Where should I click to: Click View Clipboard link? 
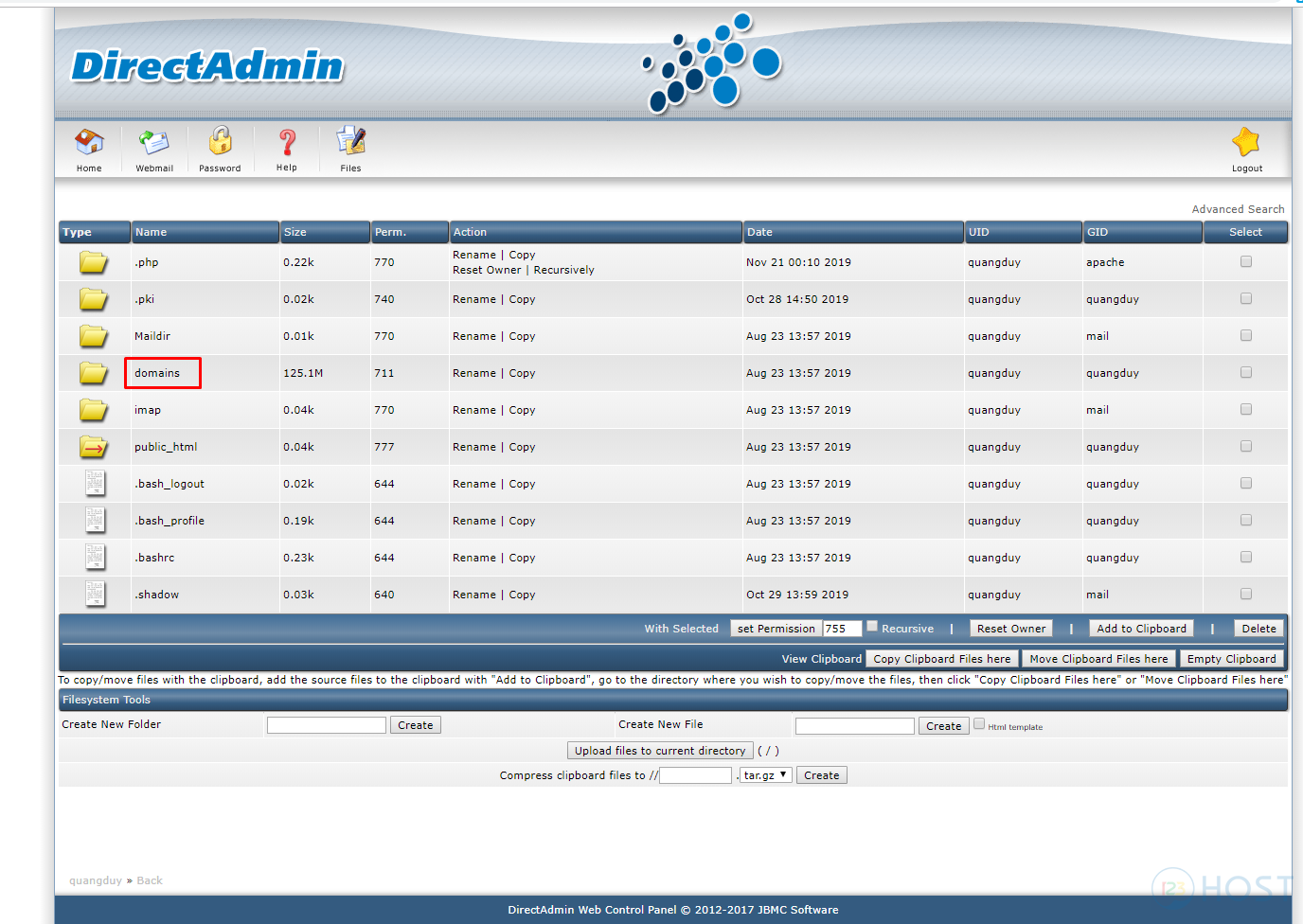821,659
